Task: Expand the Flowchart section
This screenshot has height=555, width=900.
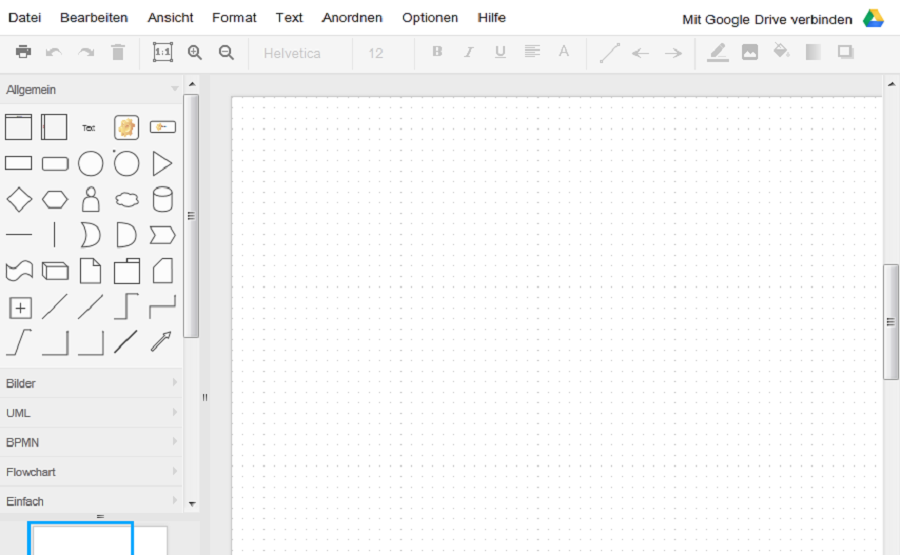Action: (x=91, y=472)
